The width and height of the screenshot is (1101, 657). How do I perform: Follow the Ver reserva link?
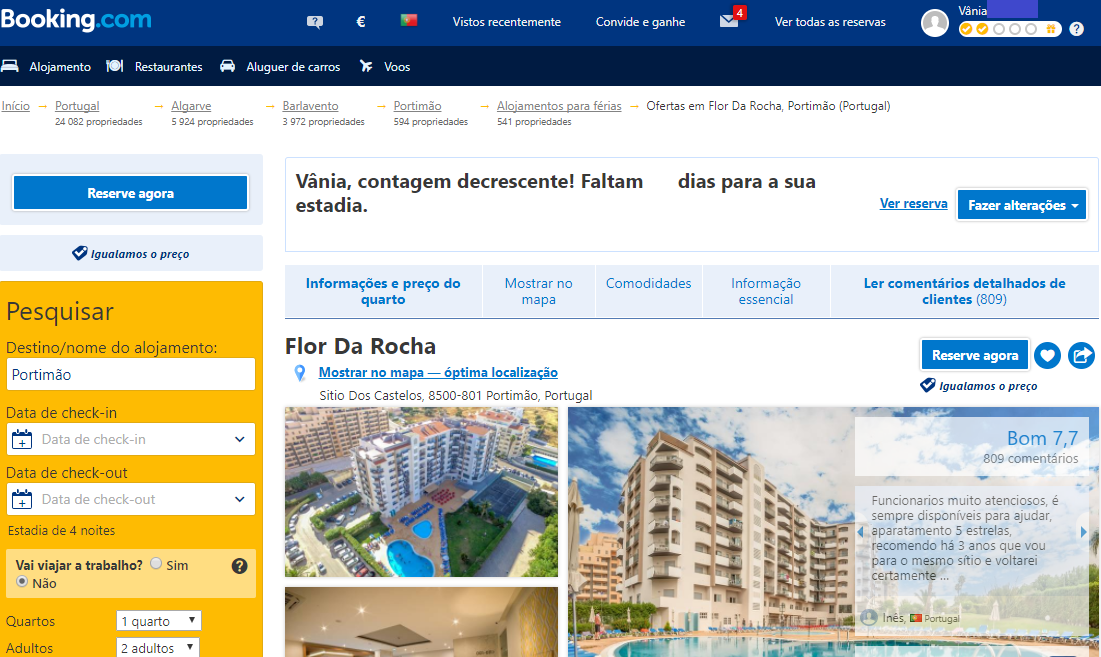pos(914,204)
